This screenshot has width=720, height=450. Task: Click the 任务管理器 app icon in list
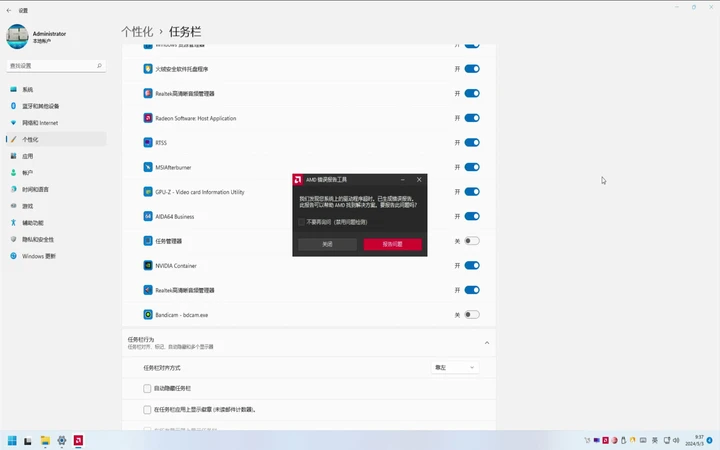148,241
